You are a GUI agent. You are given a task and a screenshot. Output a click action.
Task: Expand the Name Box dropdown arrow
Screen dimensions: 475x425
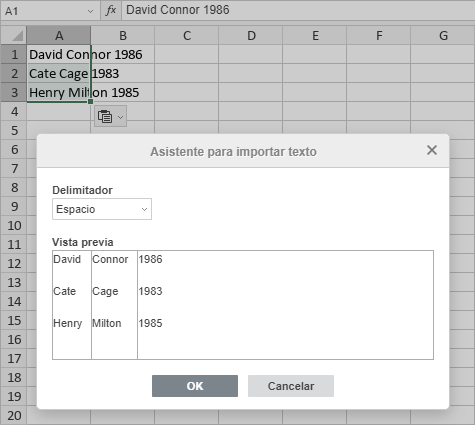pos(90,11)
